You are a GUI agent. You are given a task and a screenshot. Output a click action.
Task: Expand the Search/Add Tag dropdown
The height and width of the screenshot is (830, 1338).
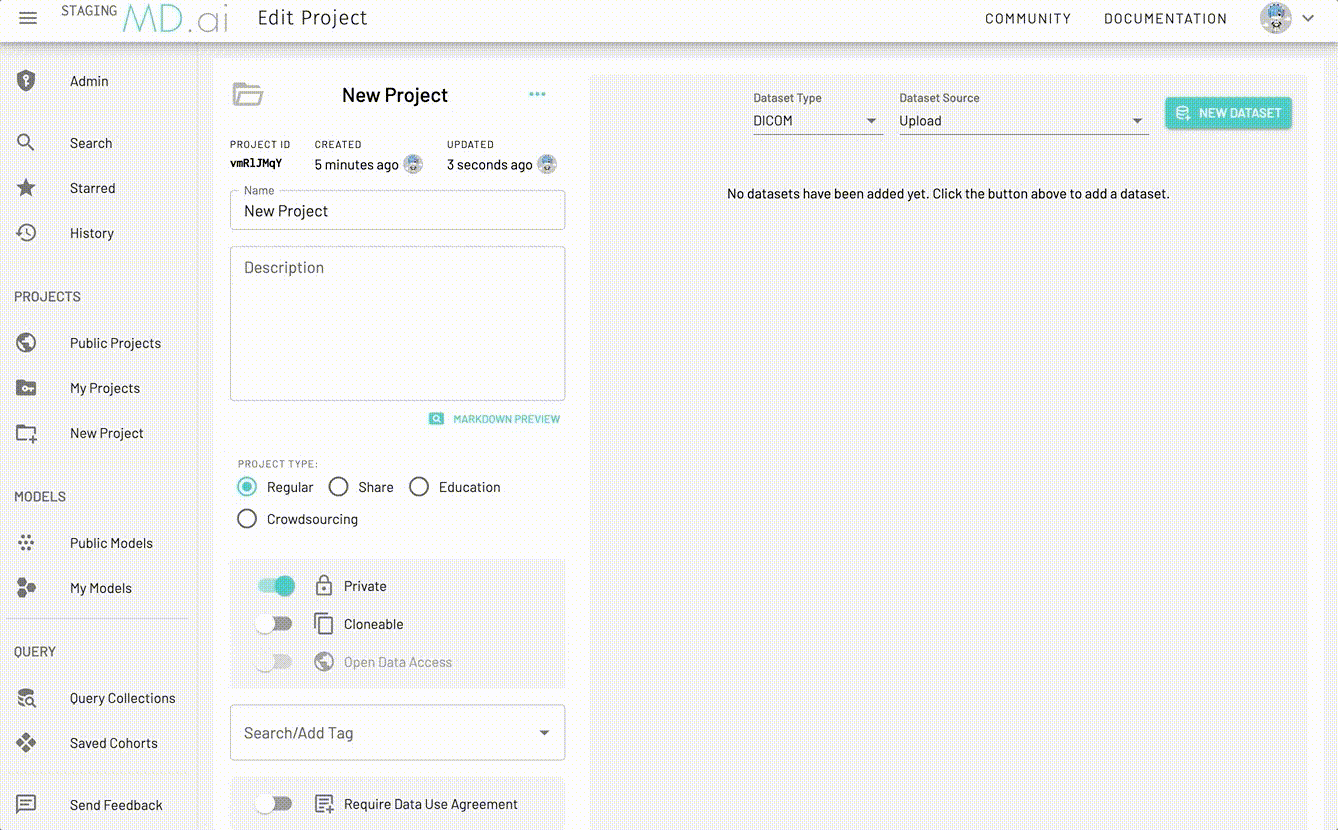tap(545, 732)
